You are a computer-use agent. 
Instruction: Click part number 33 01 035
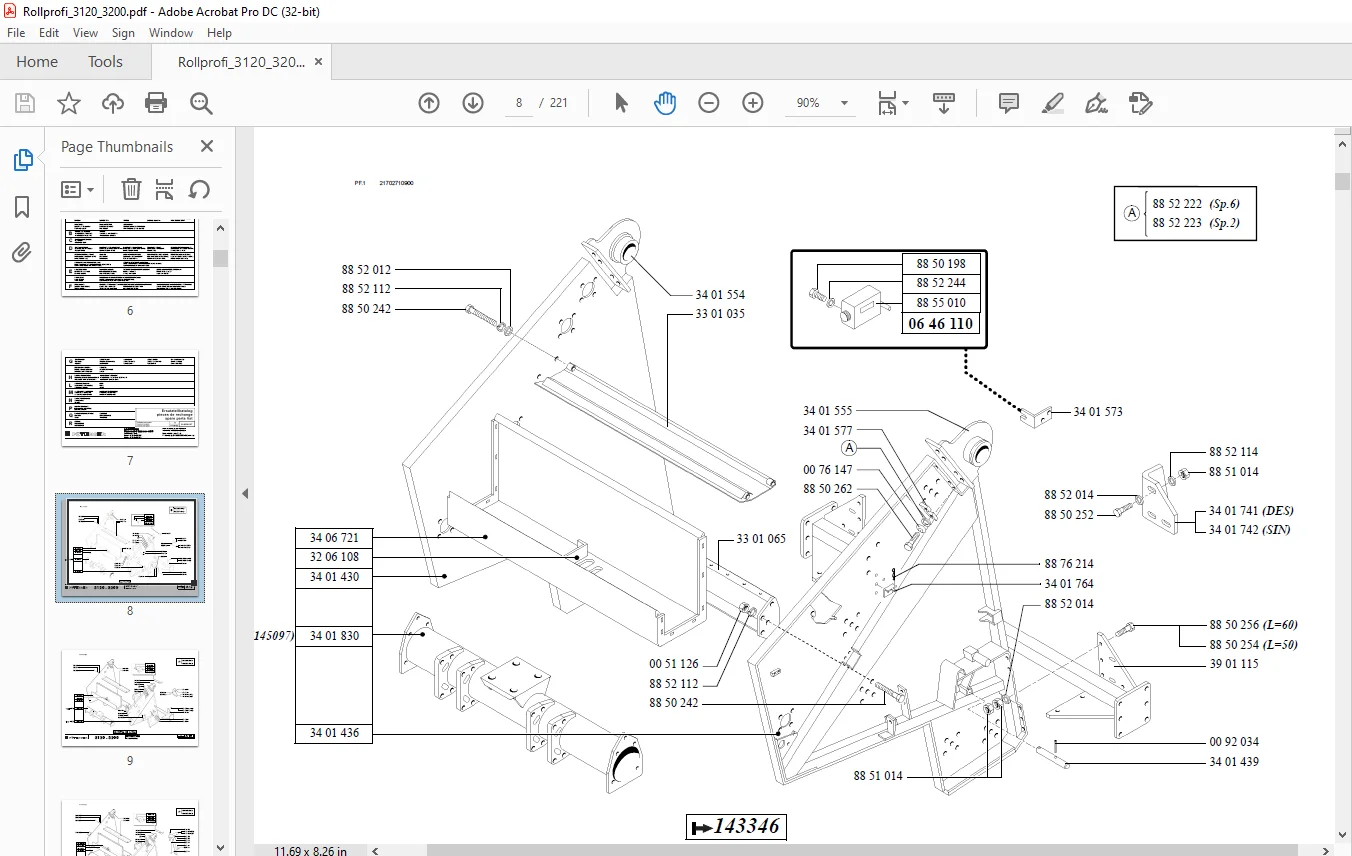point(720,314)
